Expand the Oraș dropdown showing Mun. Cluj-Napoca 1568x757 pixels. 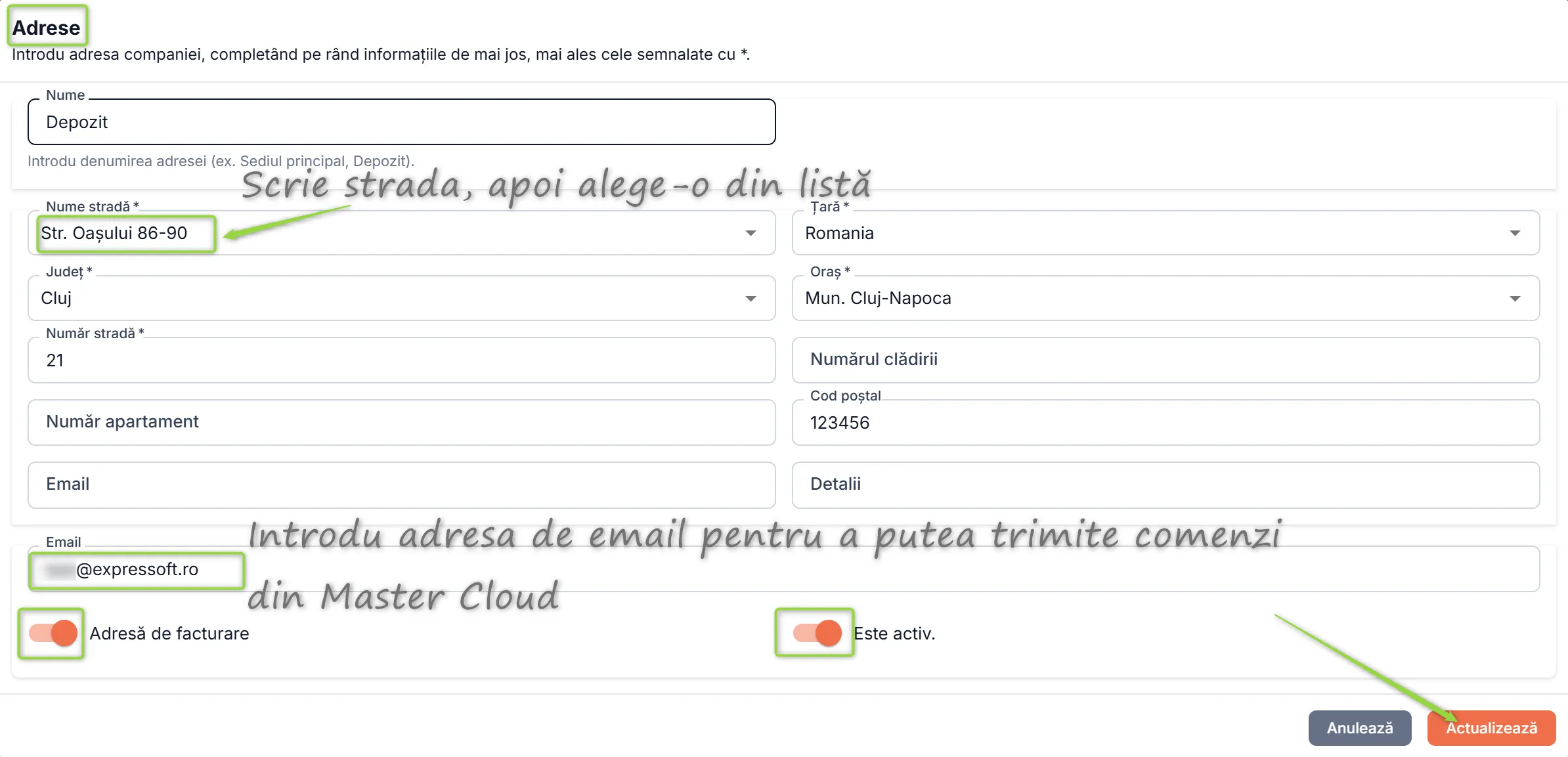tap(1165, 298)
